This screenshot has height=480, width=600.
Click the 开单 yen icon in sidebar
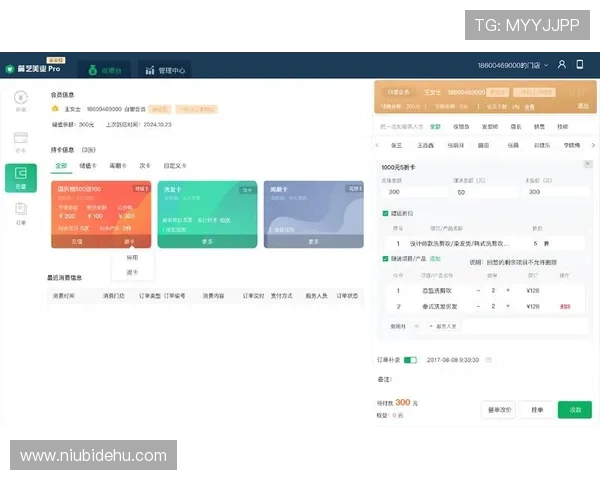[x=21, y=101]
